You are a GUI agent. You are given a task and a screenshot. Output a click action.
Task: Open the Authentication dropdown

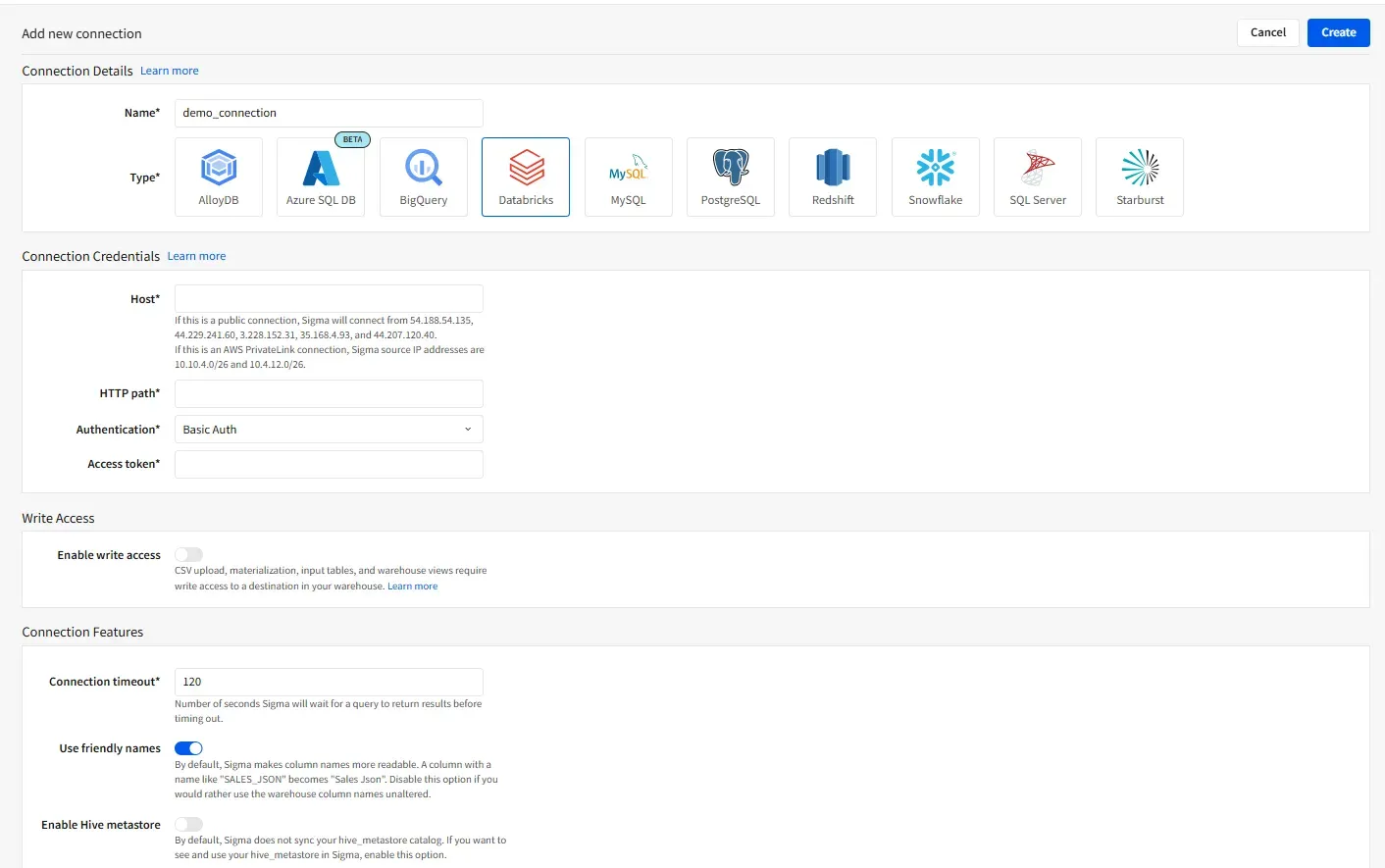tap(329, 430)
